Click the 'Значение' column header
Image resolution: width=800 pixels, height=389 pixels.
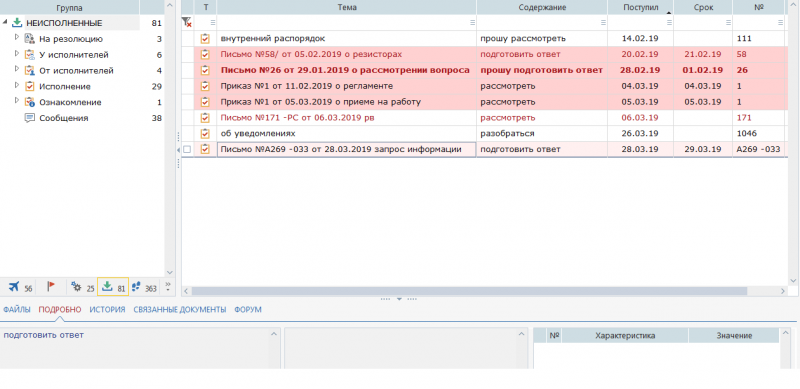point(734,335)
